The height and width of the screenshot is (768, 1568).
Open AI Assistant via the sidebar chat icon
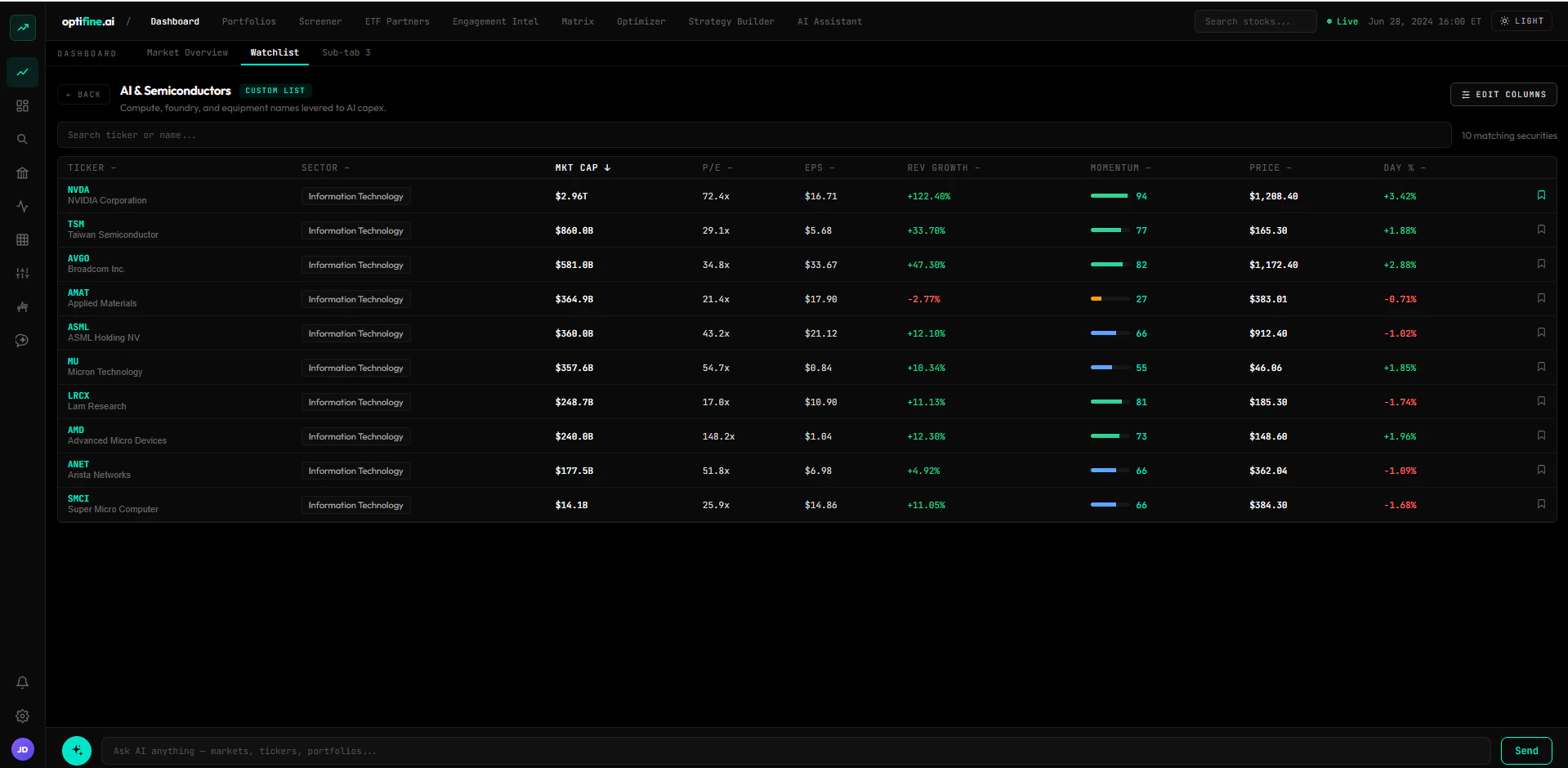click(x=23, y=340)
